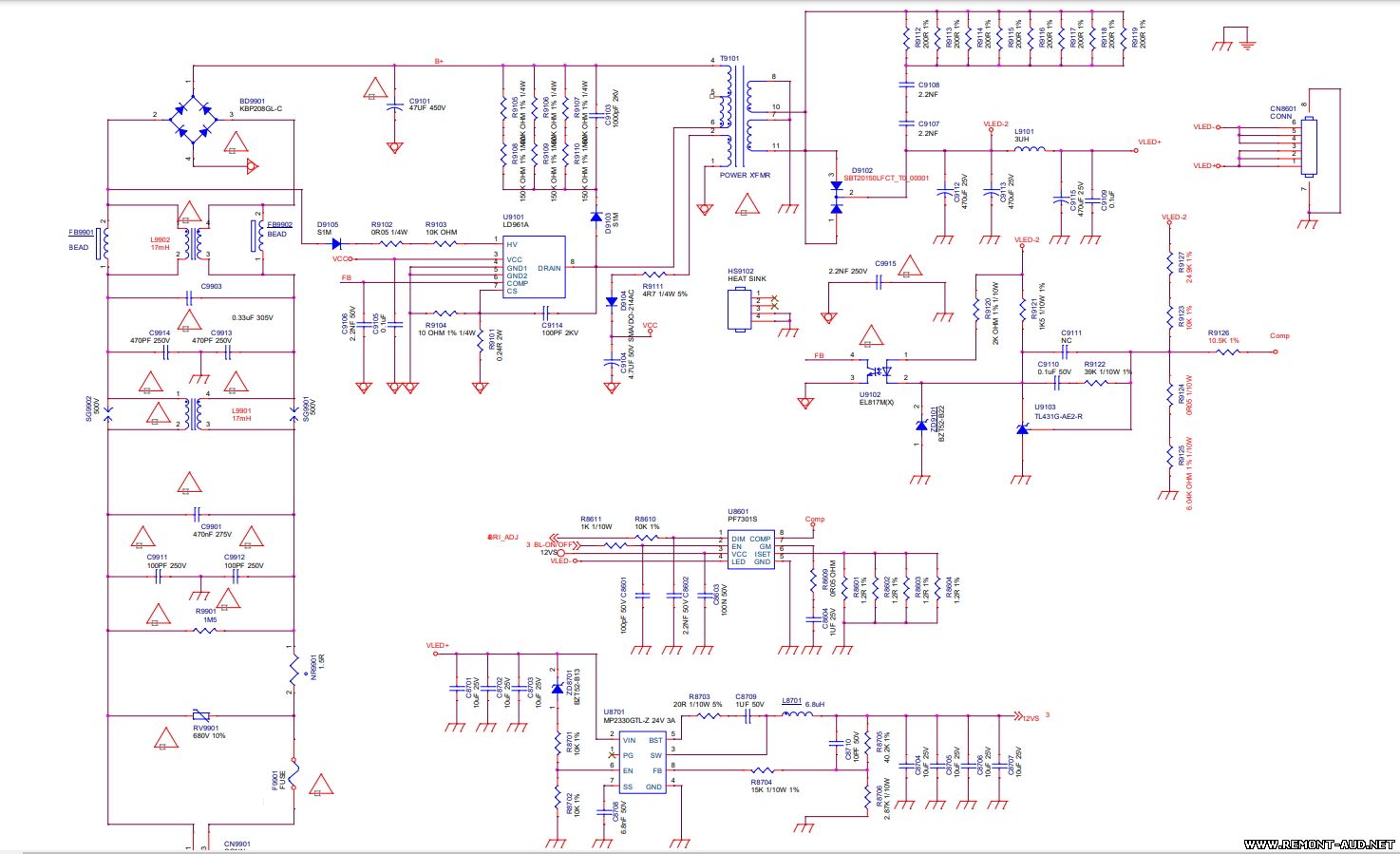Click the L9101 3UH inductor symbol
This screenshot has width=1400, height=854.
(1030, 149)
